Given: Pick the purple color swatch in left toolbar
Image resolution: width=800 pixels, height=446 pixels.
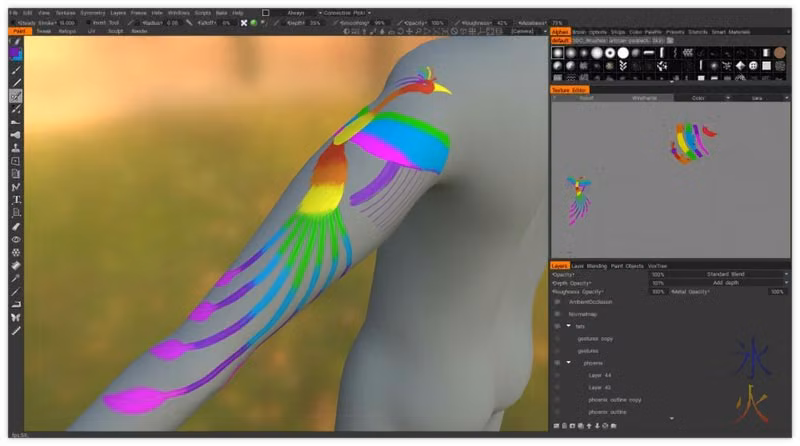Looking at the screenshot, I should point(15,54).
